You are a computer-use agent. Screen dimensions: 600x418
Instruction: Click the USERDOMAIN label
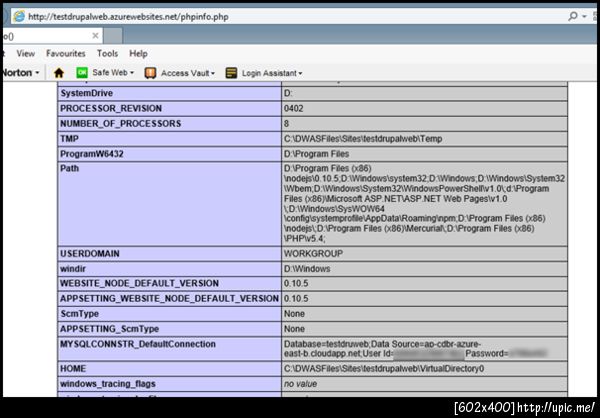[x=90, y=253]
